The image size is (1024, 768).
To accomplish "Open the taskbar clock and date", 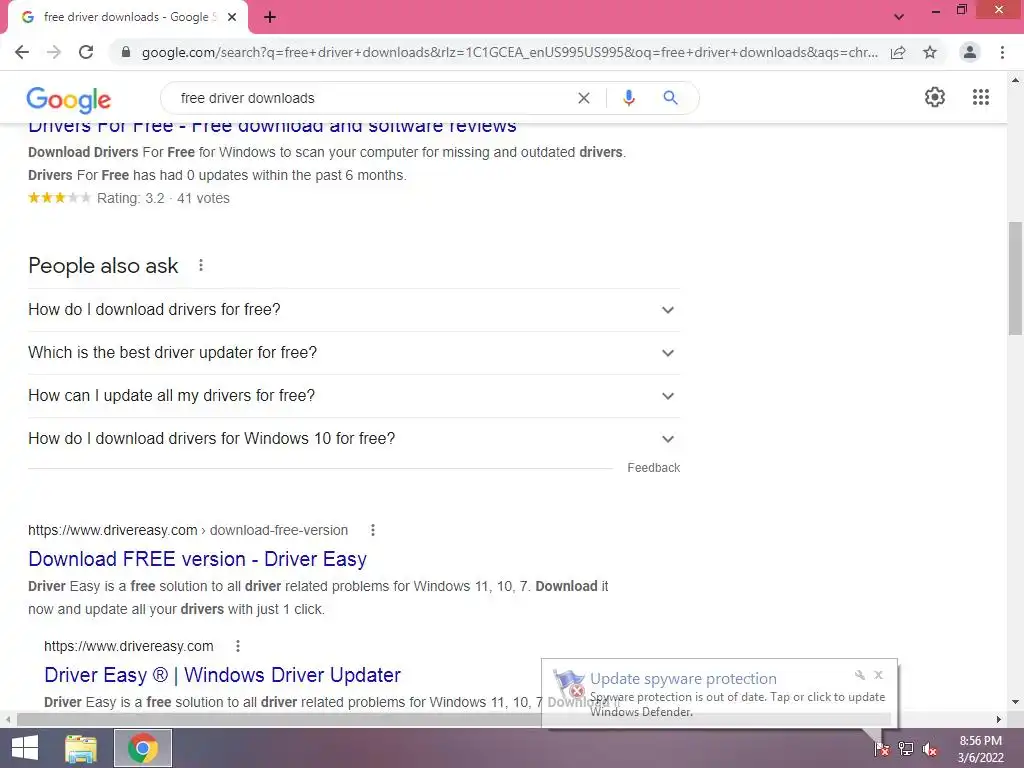I will (x=980, y=749).
